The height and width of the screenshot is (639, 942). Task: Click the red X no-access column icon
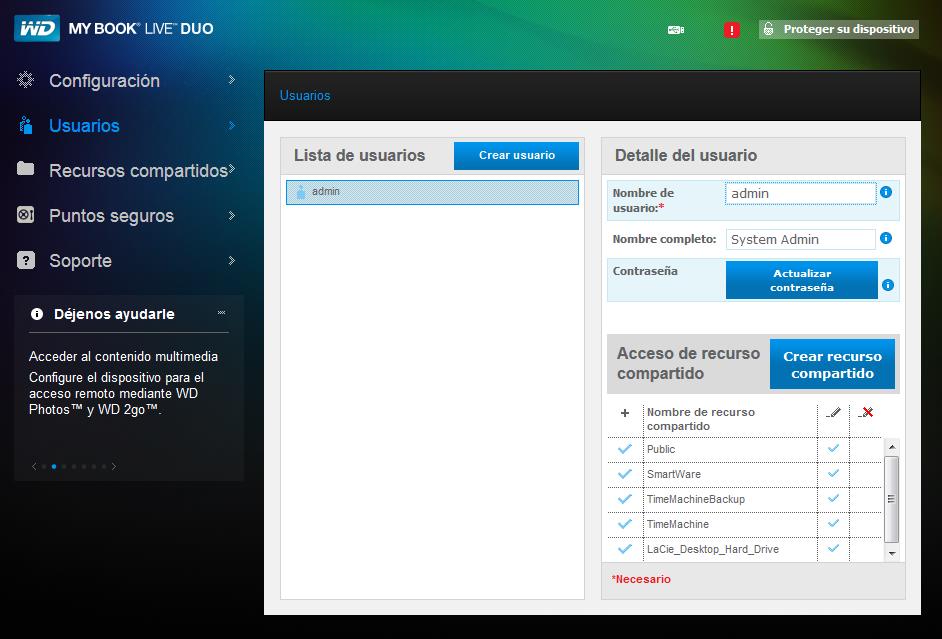[x=865, y=413]
